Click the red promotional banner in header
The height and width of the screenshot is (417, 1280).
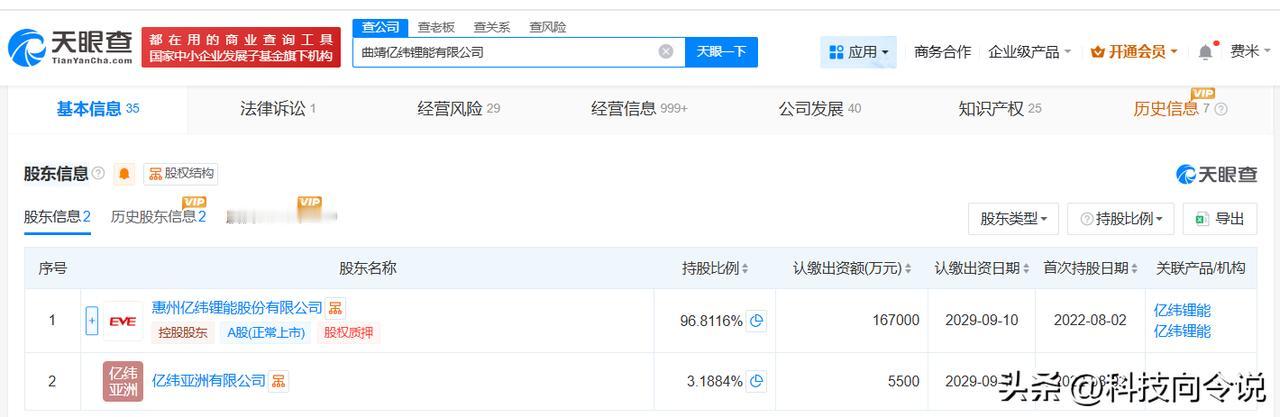pos(241,47)
